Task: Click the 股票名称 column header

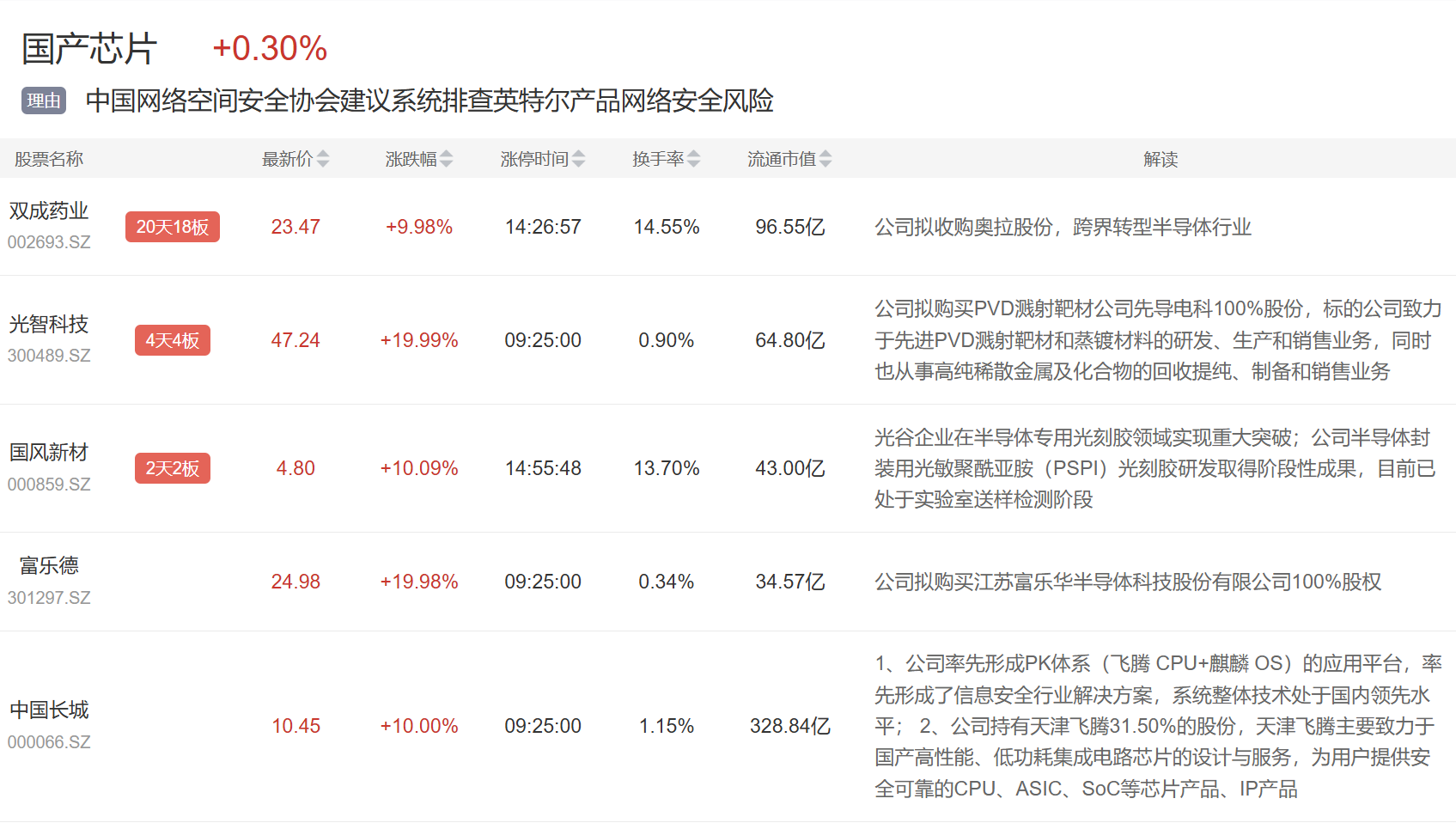Action: 49,159
